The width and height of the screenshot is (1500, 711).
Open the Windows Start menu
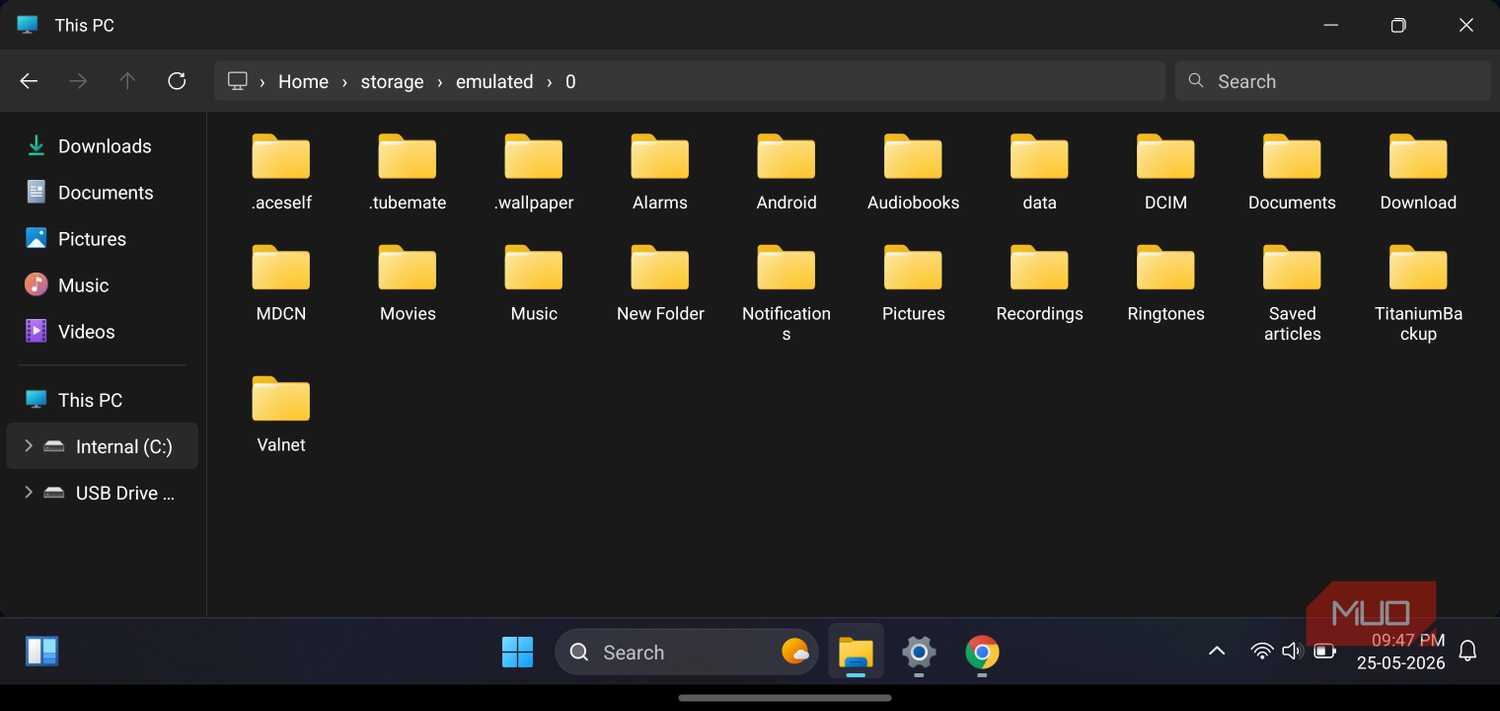point(517,652)
